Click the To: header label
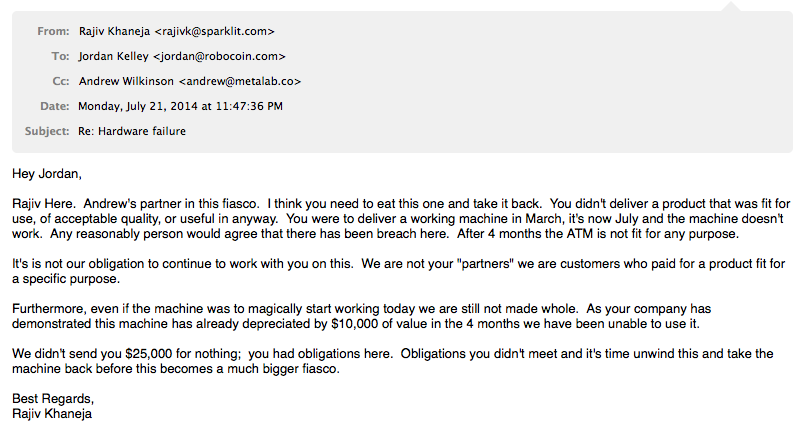Viewport: 808px width, 441px height. [x=60, y=56]
